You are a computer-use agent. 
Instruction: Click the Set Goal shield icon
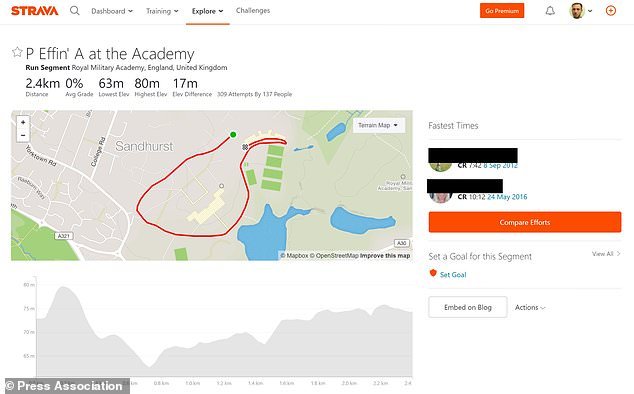click(x=433, y=273)
